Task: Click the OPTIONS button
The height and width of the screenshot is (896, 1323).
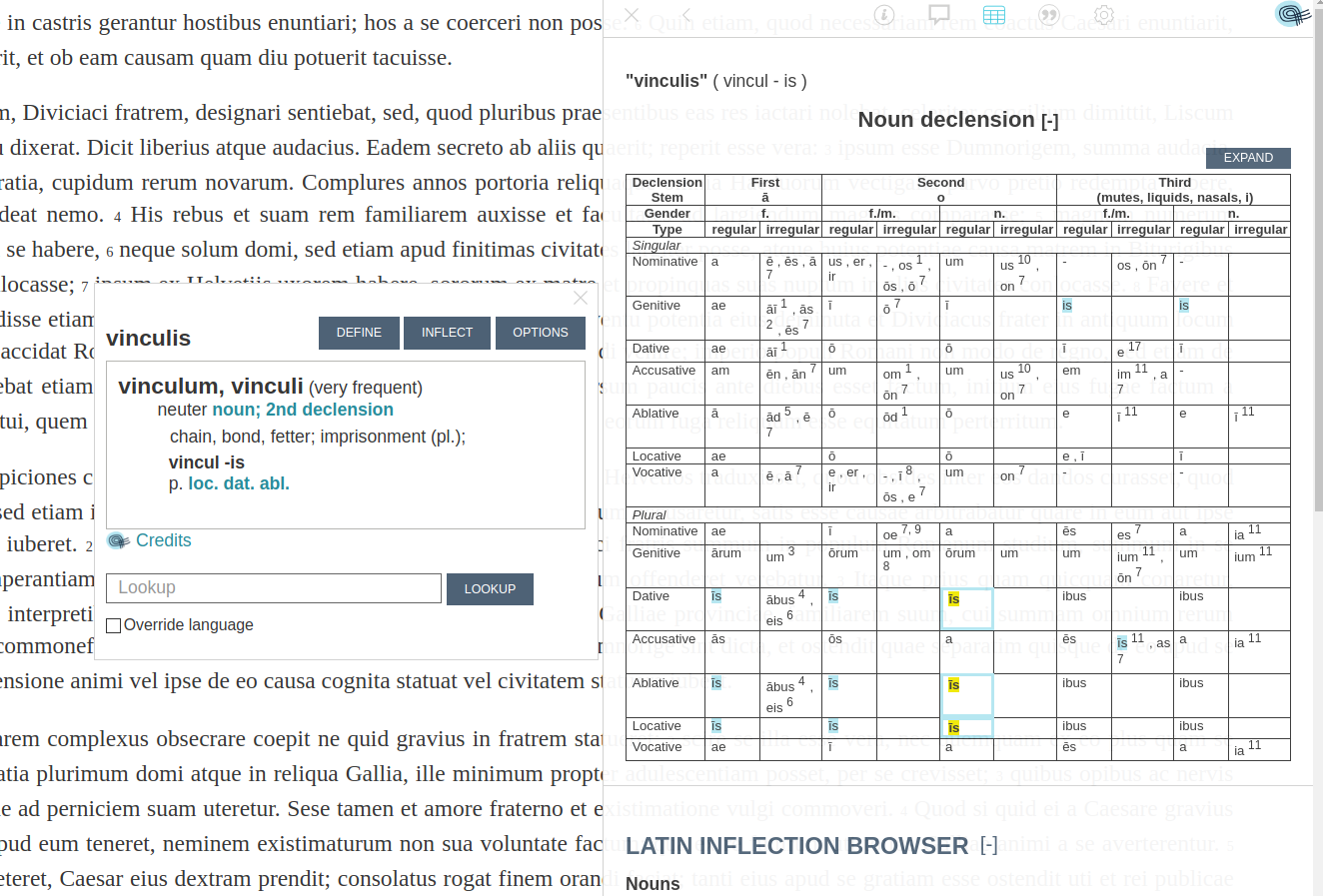Action: tap(541, 333)
